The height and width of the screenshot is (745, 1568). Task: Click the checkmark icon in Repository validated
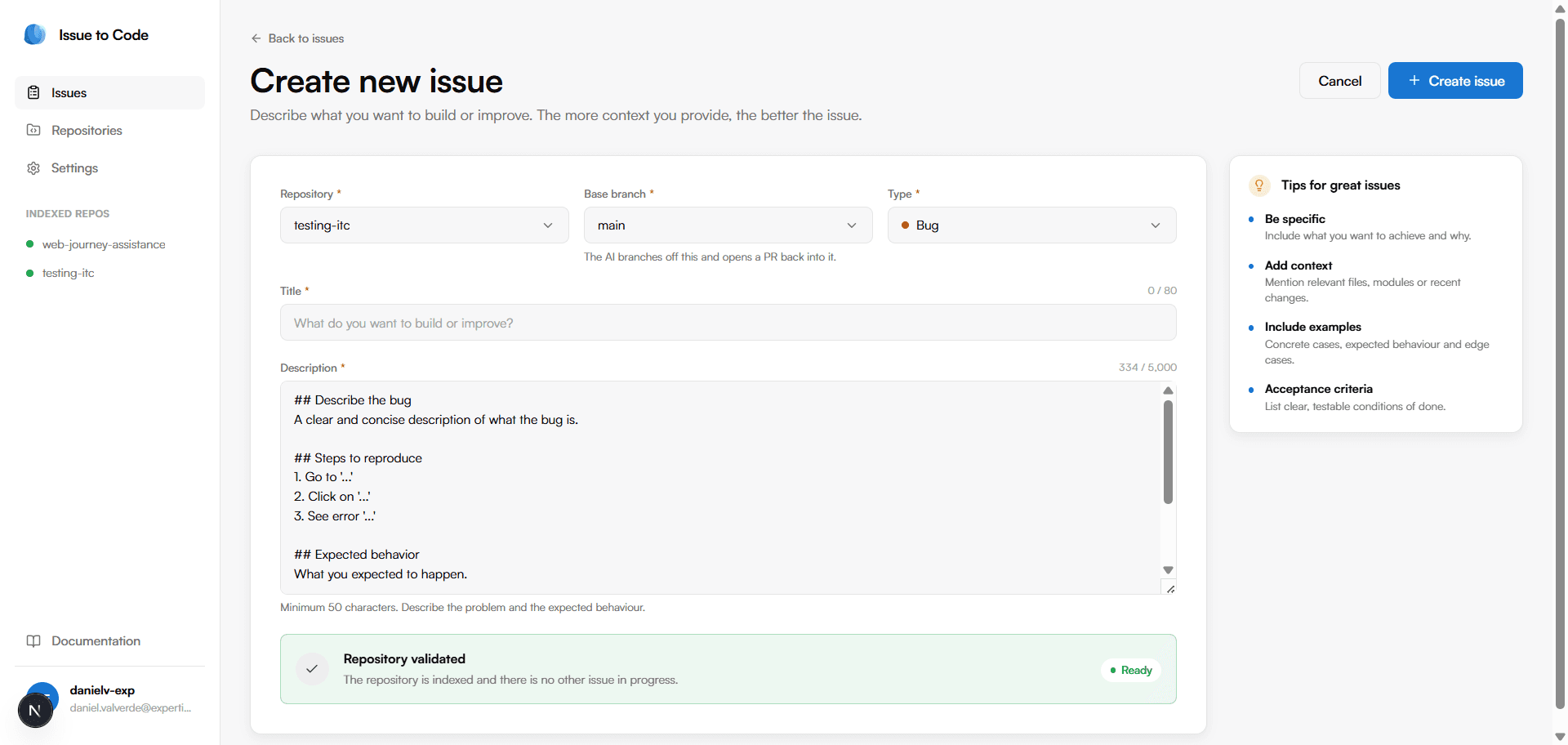click(312, 669)
